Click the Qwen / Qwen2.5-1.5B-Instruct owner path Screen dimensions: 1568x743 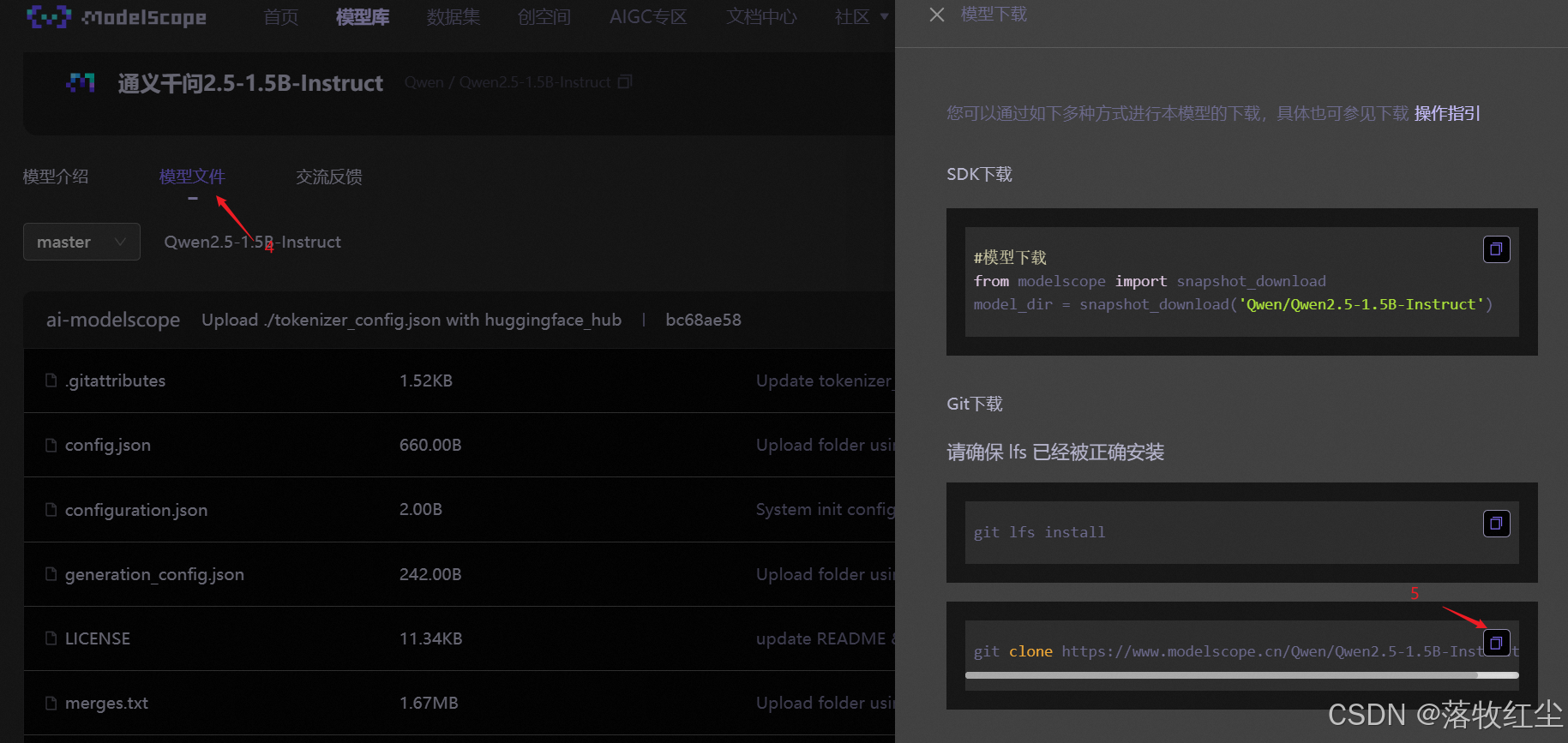tap(508, 82)
